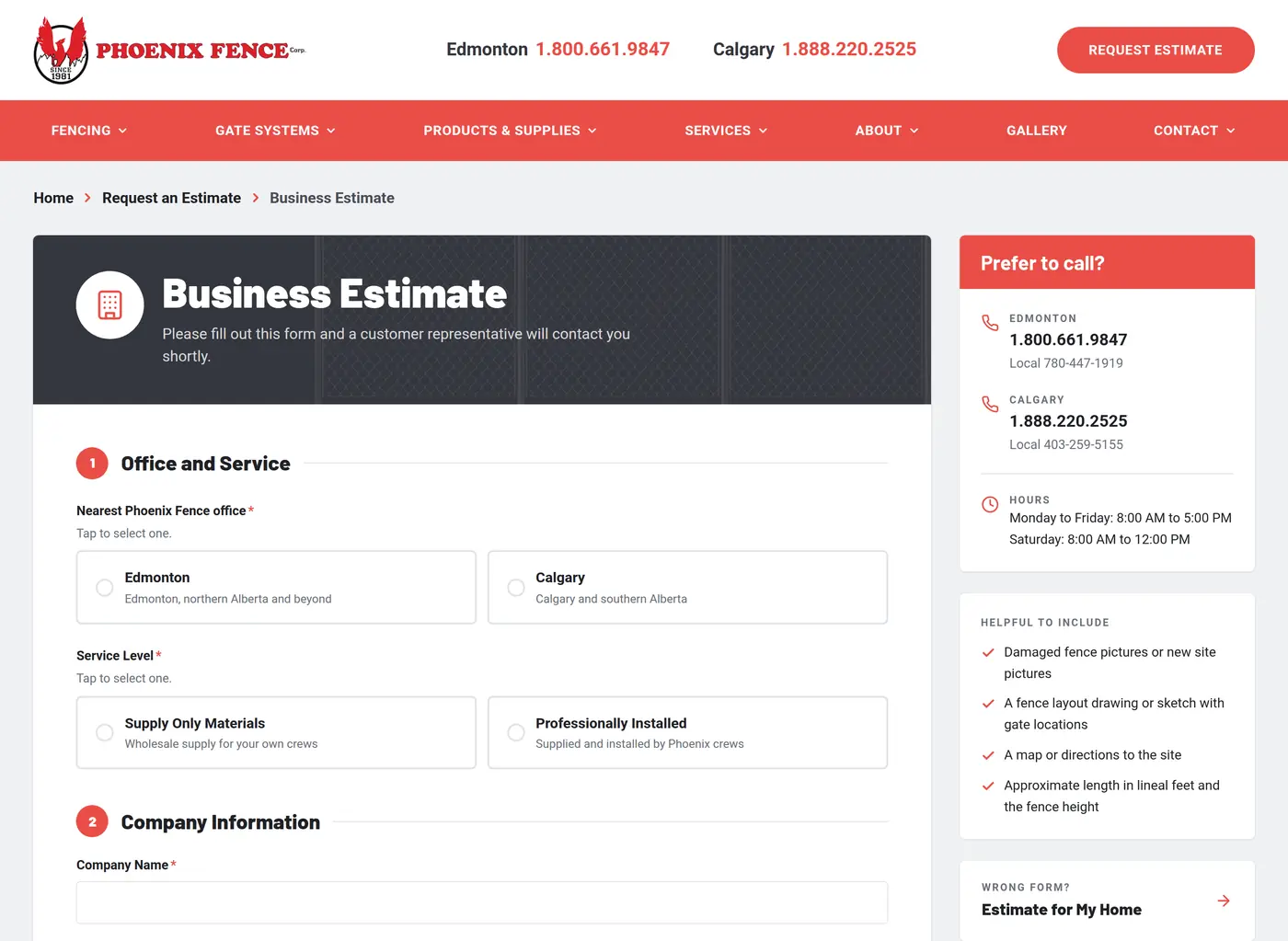The image size is (1288, 941).
Task: Choose Supply Only Materials service level
Action: [276, 732]
